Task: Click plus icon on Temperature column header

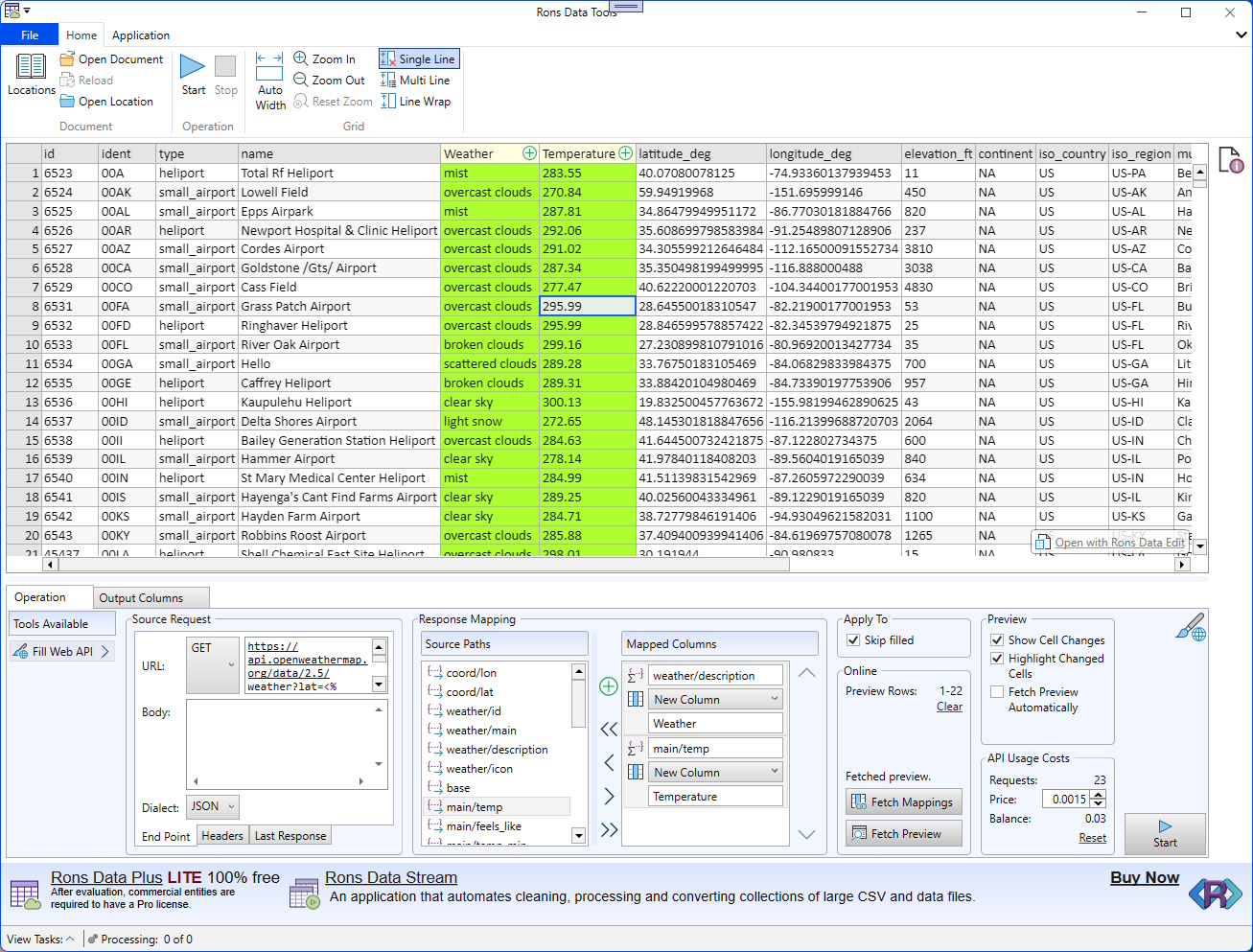Action: pos(626,153)
